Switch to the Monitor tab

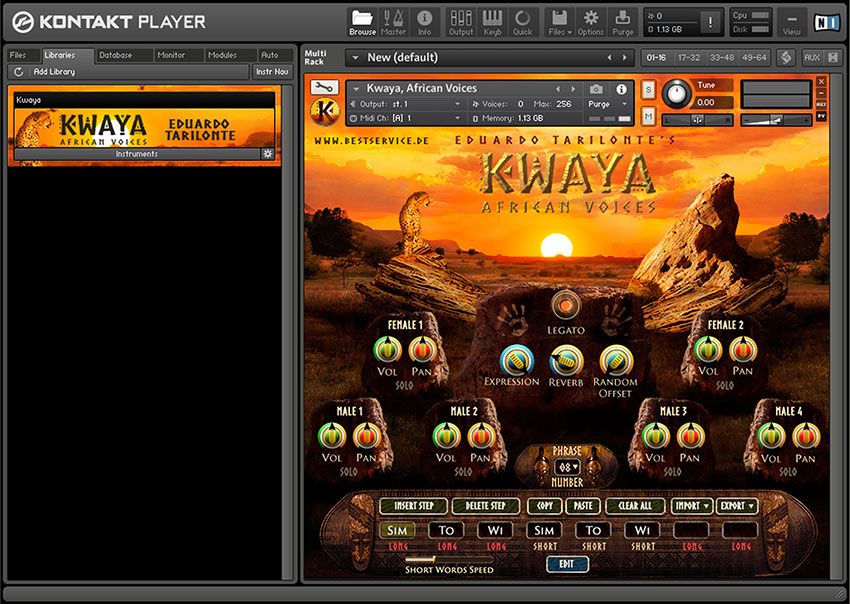[x=171, y=55]
